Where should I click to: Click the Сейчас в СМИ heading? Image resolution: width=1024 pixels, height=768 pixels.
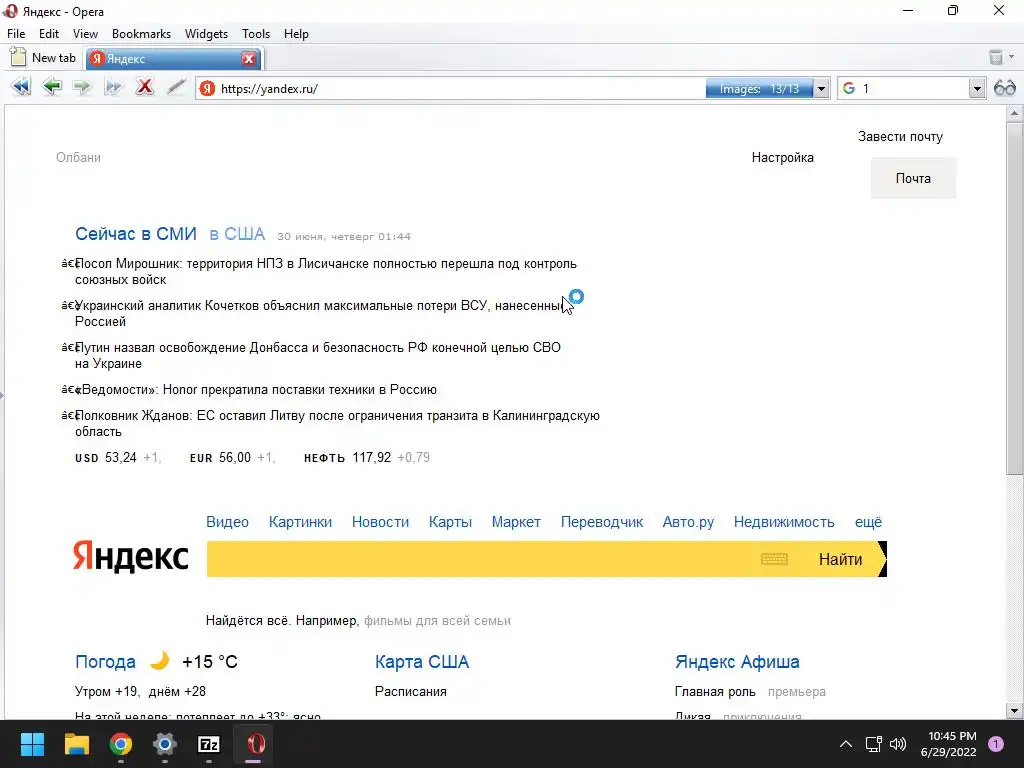pyautogui.click(x=136, y=234)
